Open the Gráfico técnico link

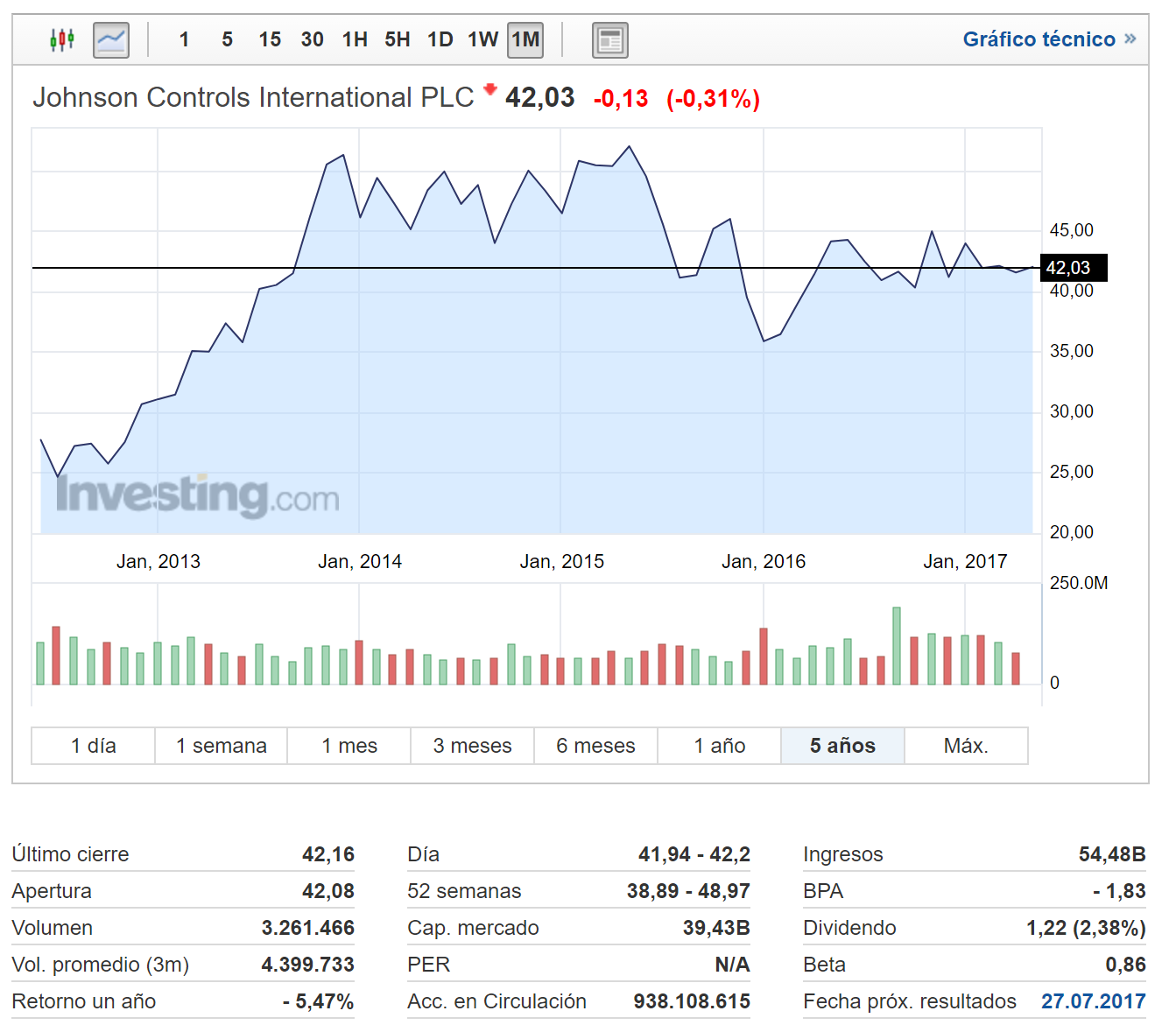(1039, 39)
